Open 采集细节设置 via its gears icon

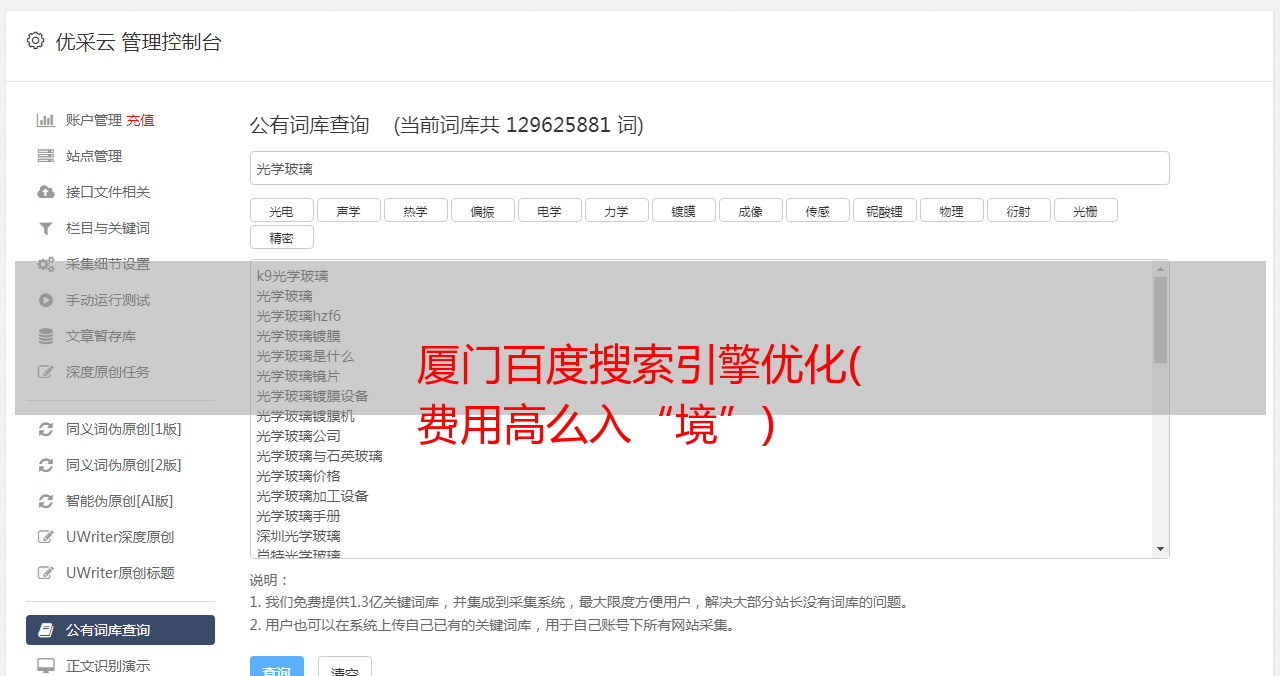click(x=46, y=264)
